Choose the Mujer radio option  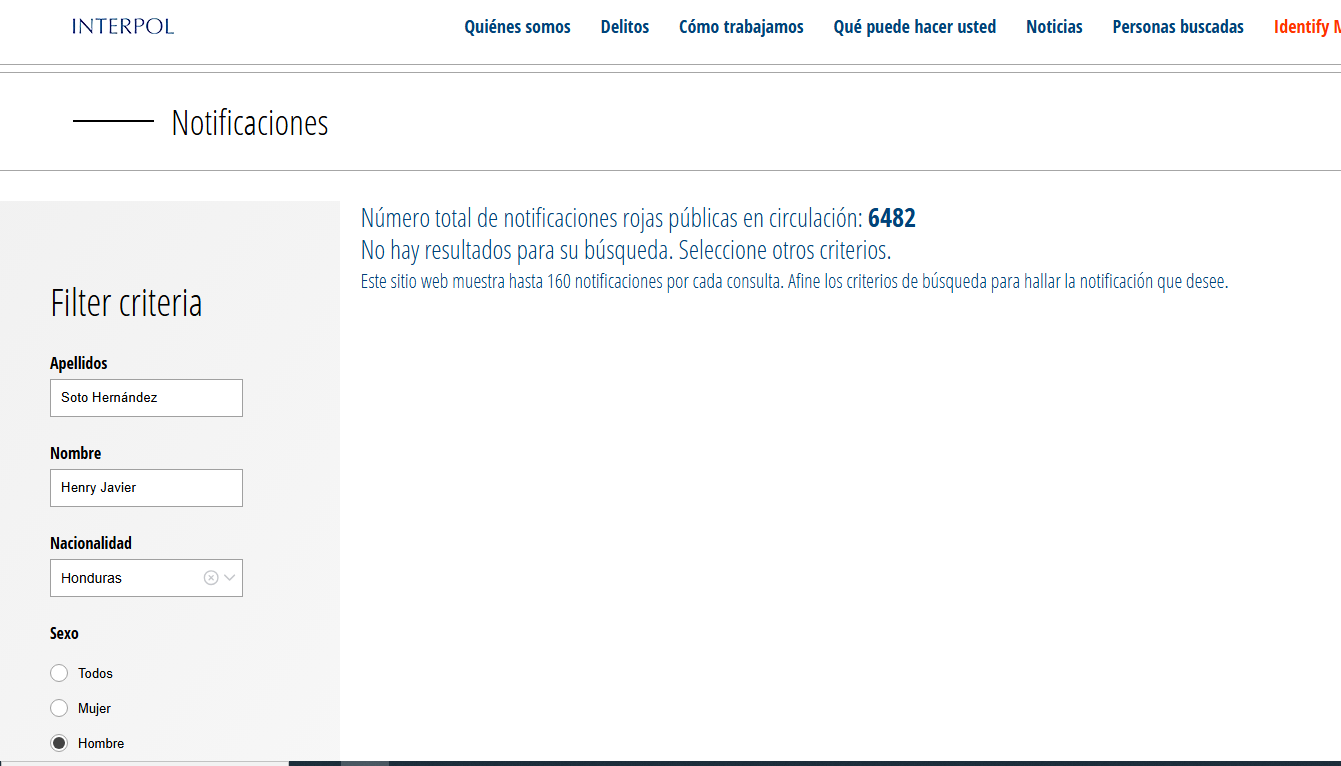click(x=59, y=708)
